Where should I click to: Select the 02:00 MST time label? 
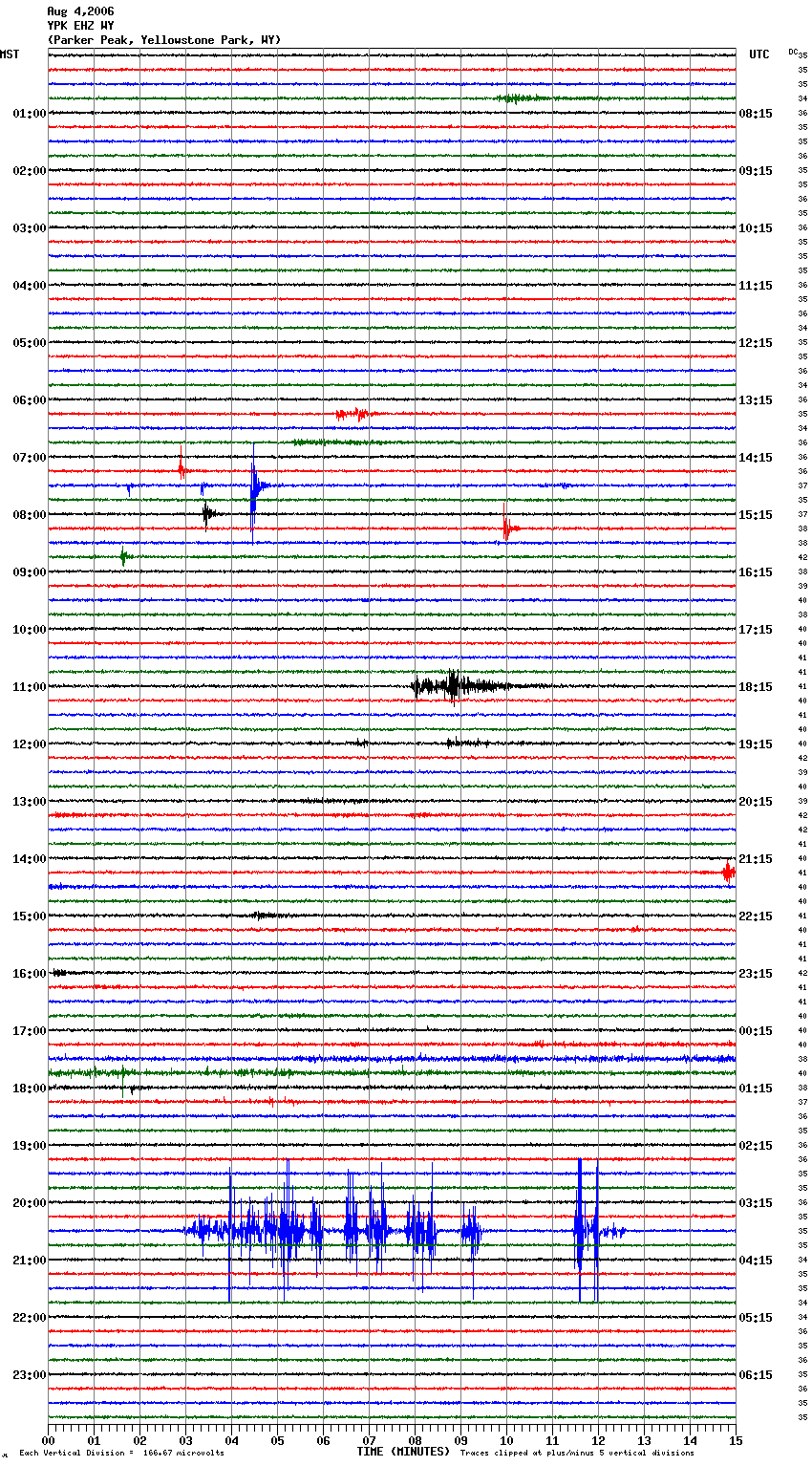[x=29, y=171]
